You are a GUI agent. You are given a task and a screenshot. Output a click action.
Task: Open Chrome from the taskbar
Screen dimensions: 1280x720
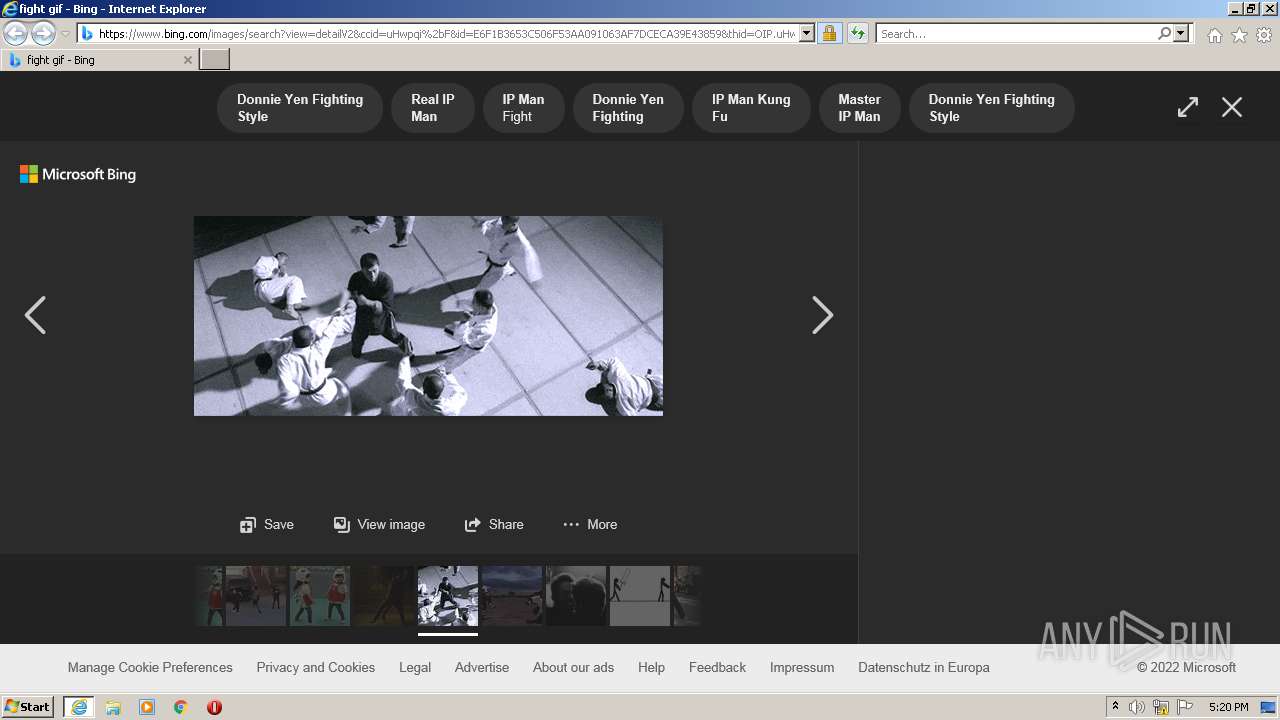(x=181, y=707)
